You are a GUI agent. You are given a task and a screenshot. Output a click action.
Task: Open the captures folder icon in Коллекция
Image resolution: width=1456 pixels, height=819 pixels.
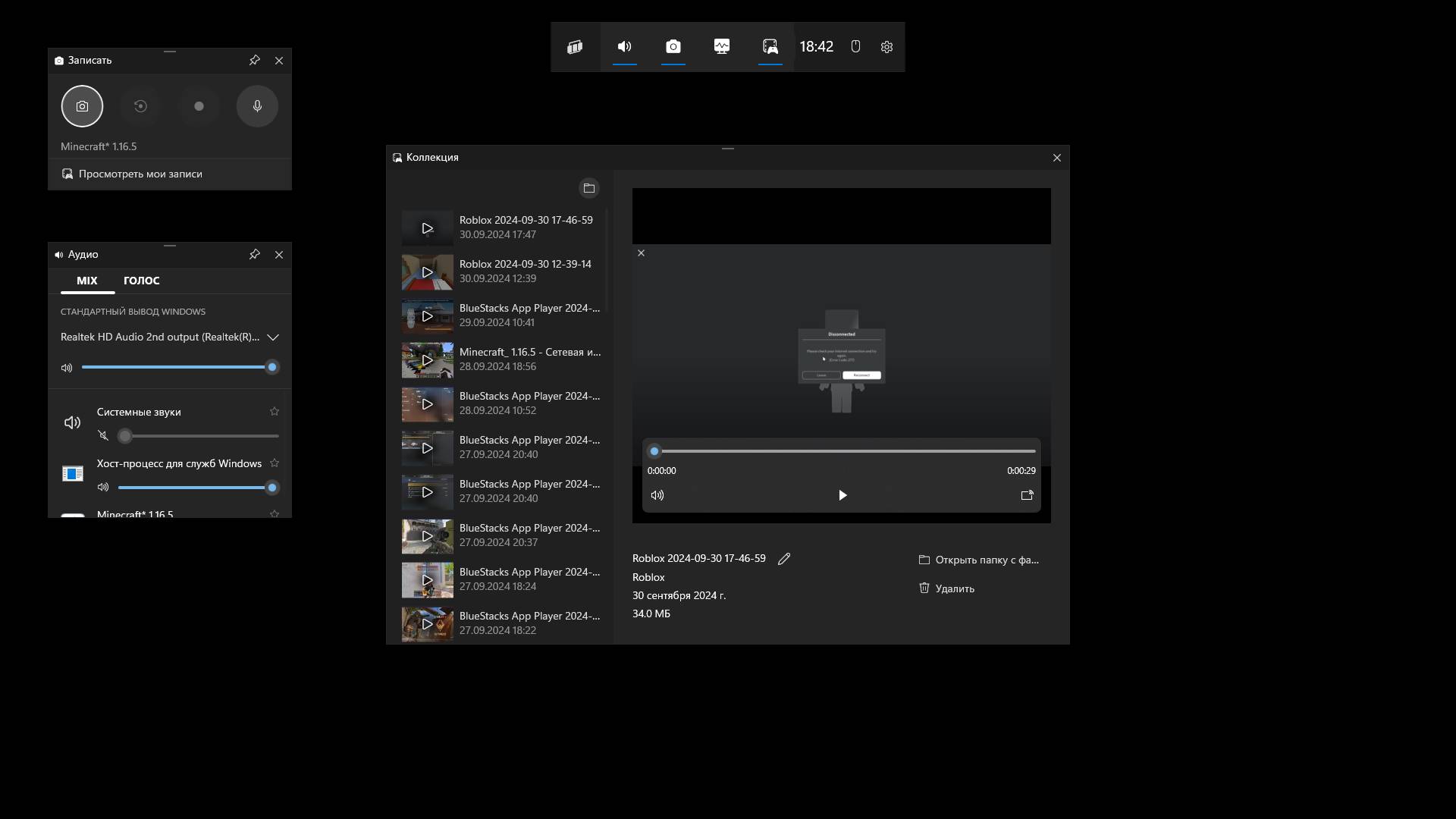point(589,188)
